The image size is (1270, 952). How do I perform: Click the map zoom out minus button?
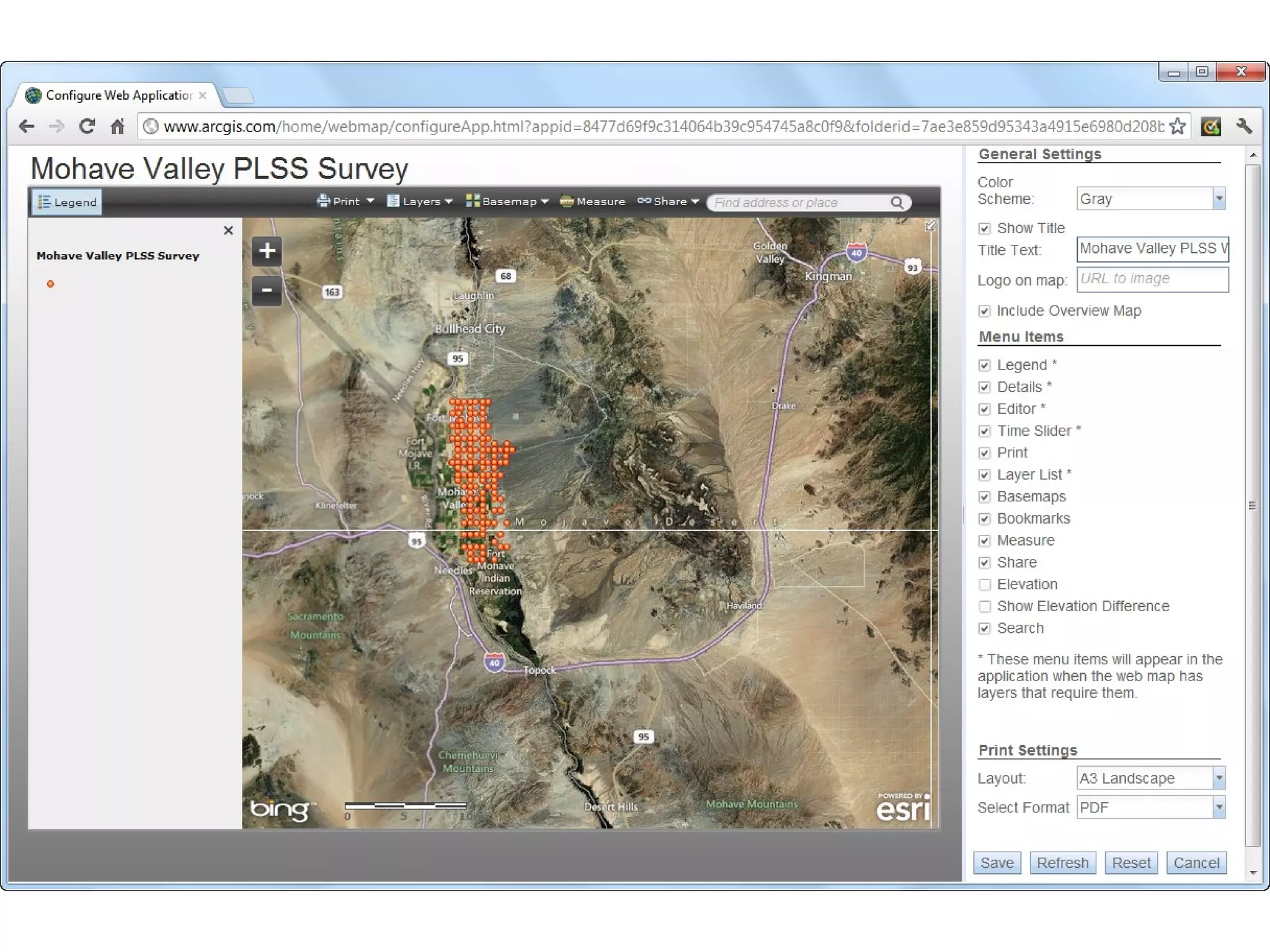click(267, 290)
